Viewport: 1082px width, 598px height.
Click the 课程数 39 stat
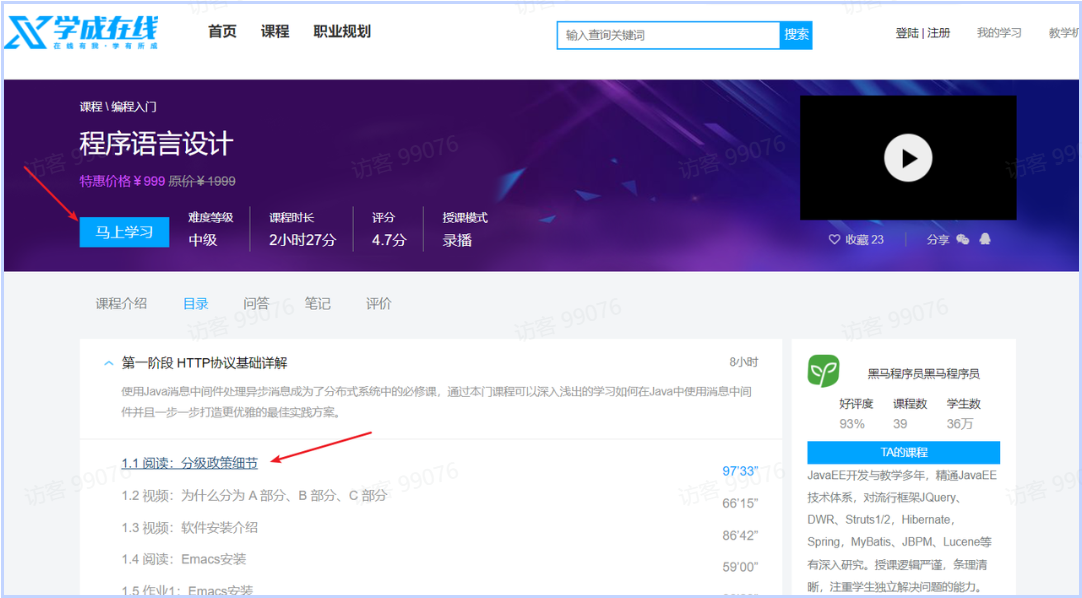(x=909, y=413)
